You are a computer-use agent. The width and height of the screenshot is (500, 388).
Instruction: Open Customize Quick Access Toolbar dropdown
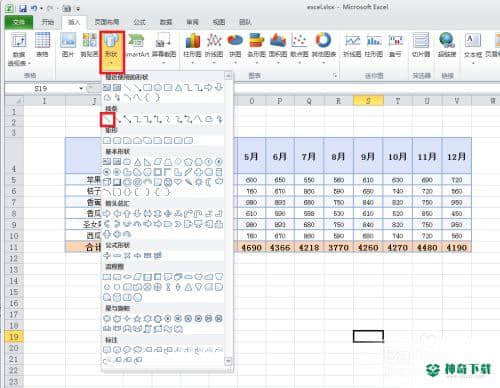click(x=78, y=9)
